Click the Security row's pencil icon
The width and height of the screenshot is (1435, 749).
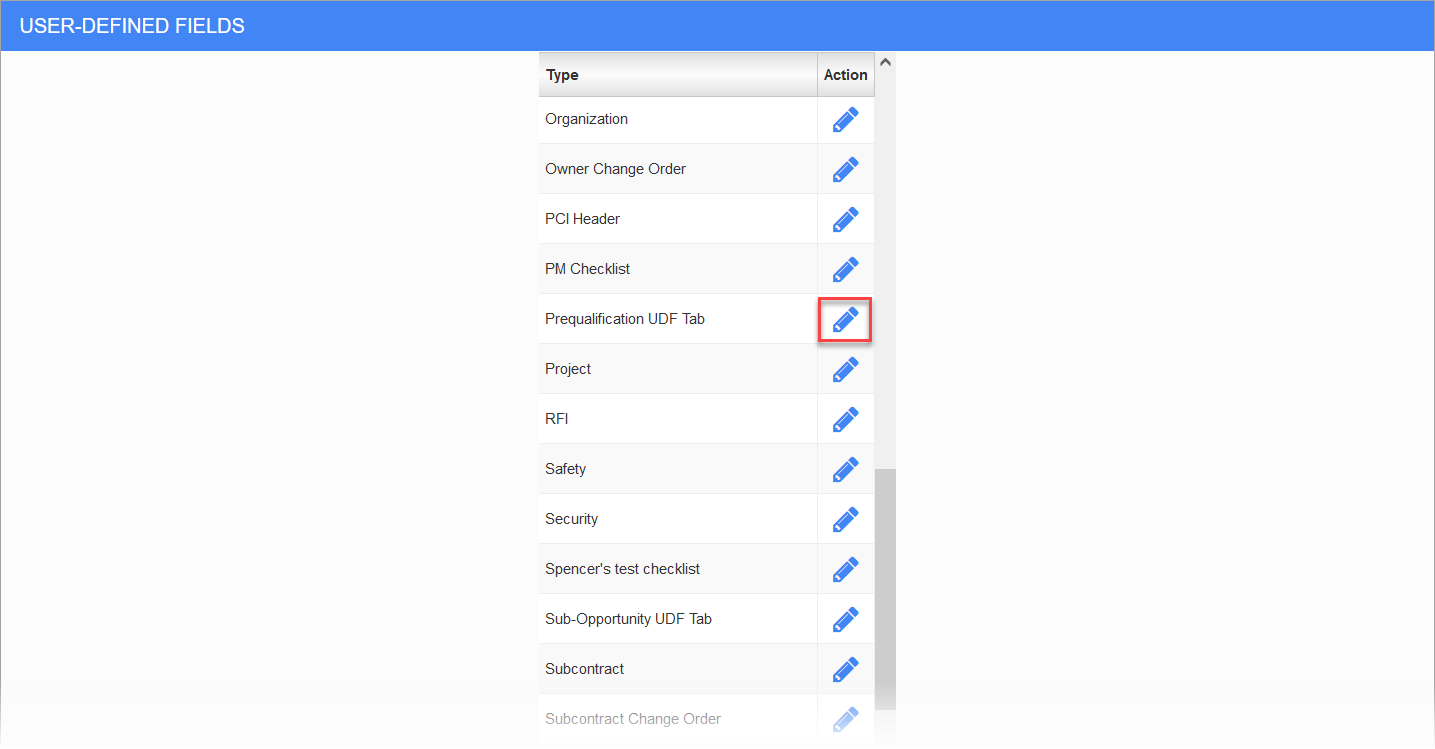[845, 520]
